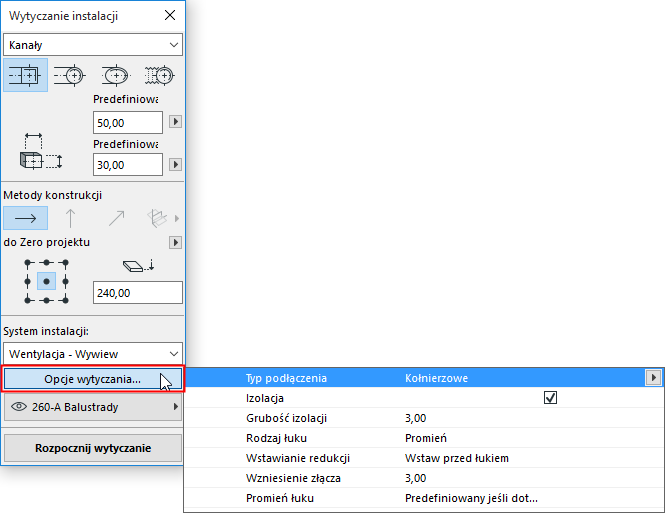
Task: Click Rozpocznij wytyczanie button
Action: coord(93,448)
